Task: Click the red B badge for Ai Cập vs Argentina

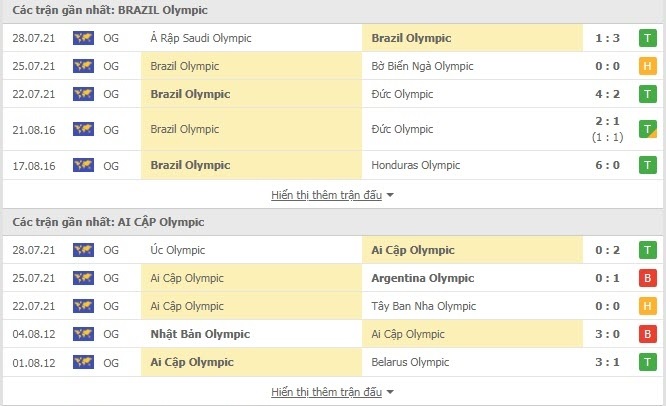Action: point(647,278)
